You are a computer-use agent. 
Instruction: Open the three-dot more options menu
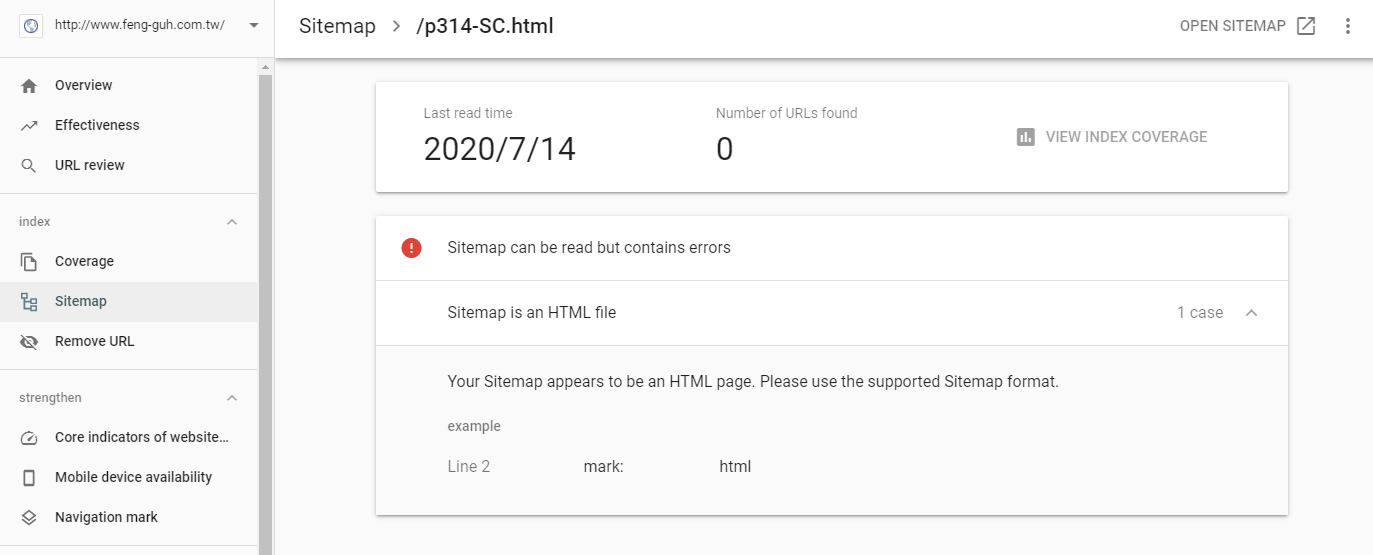1348,26
